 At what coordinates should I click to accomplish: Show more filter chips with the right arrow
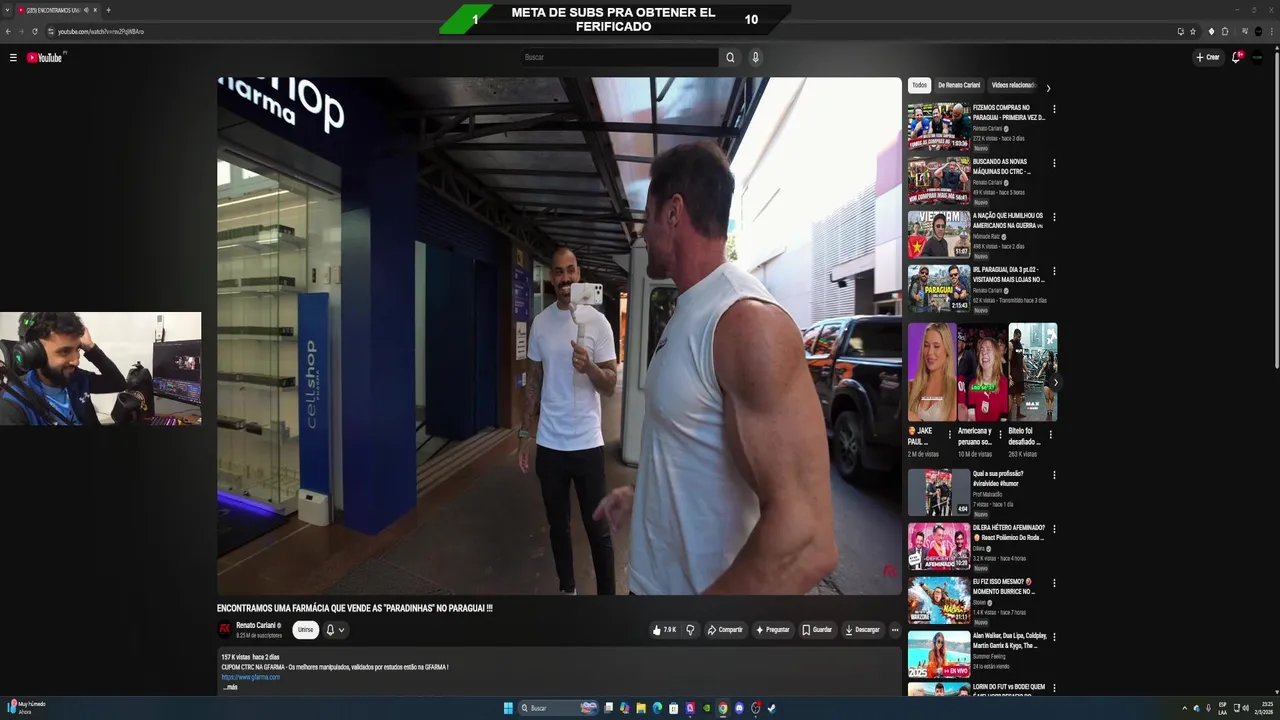[1048, 88]
